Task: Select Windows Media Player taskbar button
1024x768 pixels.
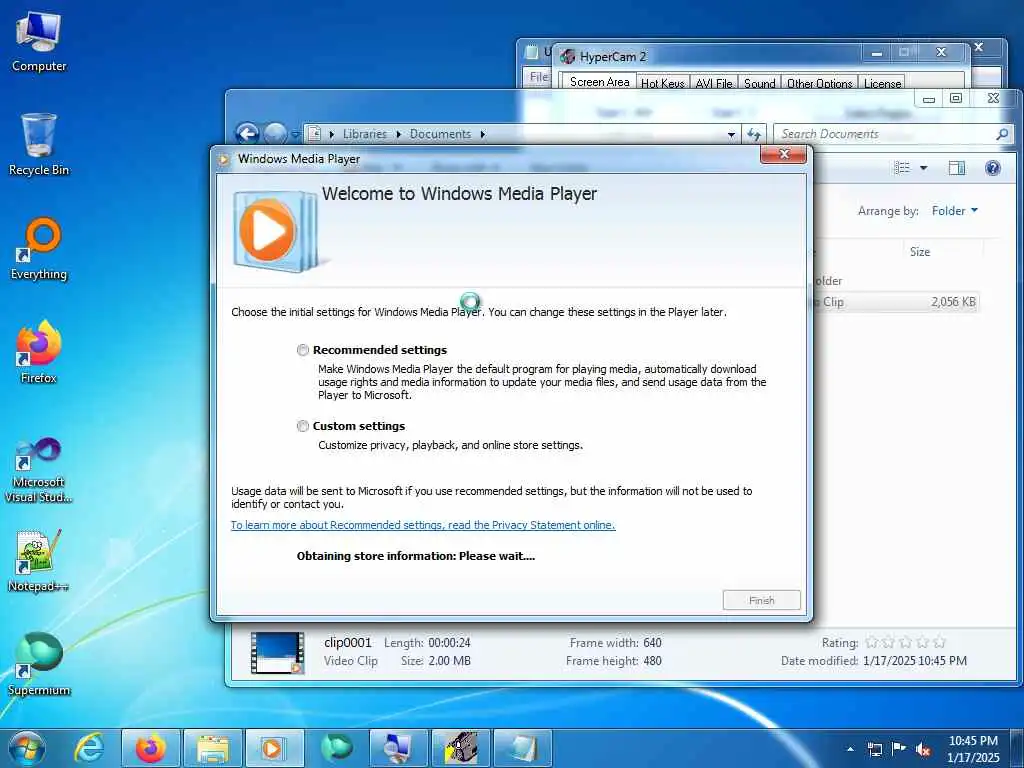Action: click(x=274, y=748)
